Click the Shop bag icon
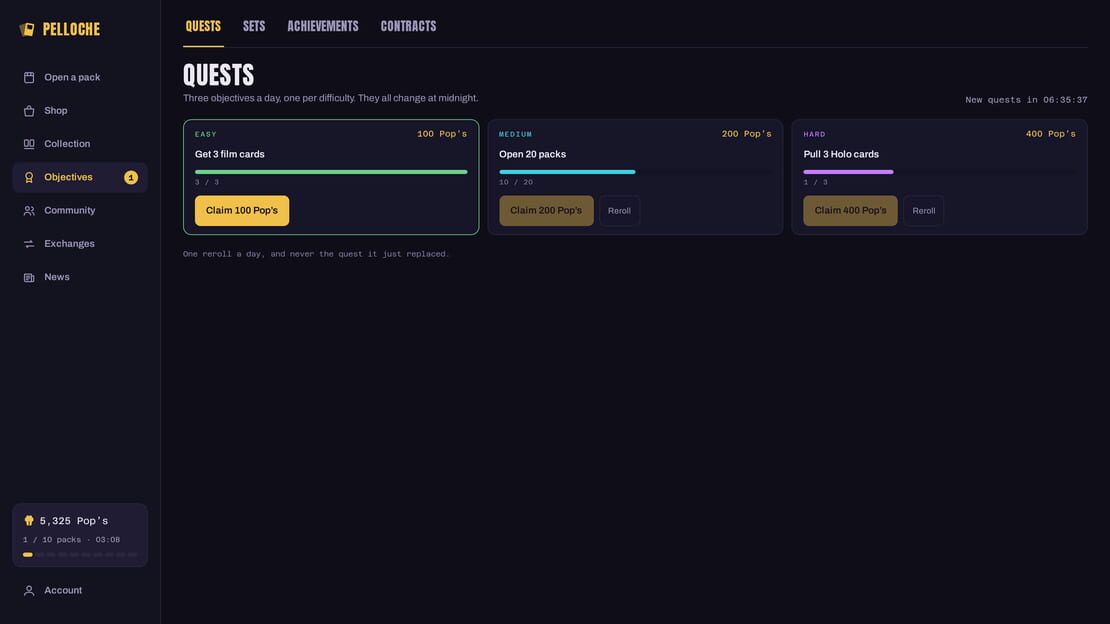 (29, 110)
